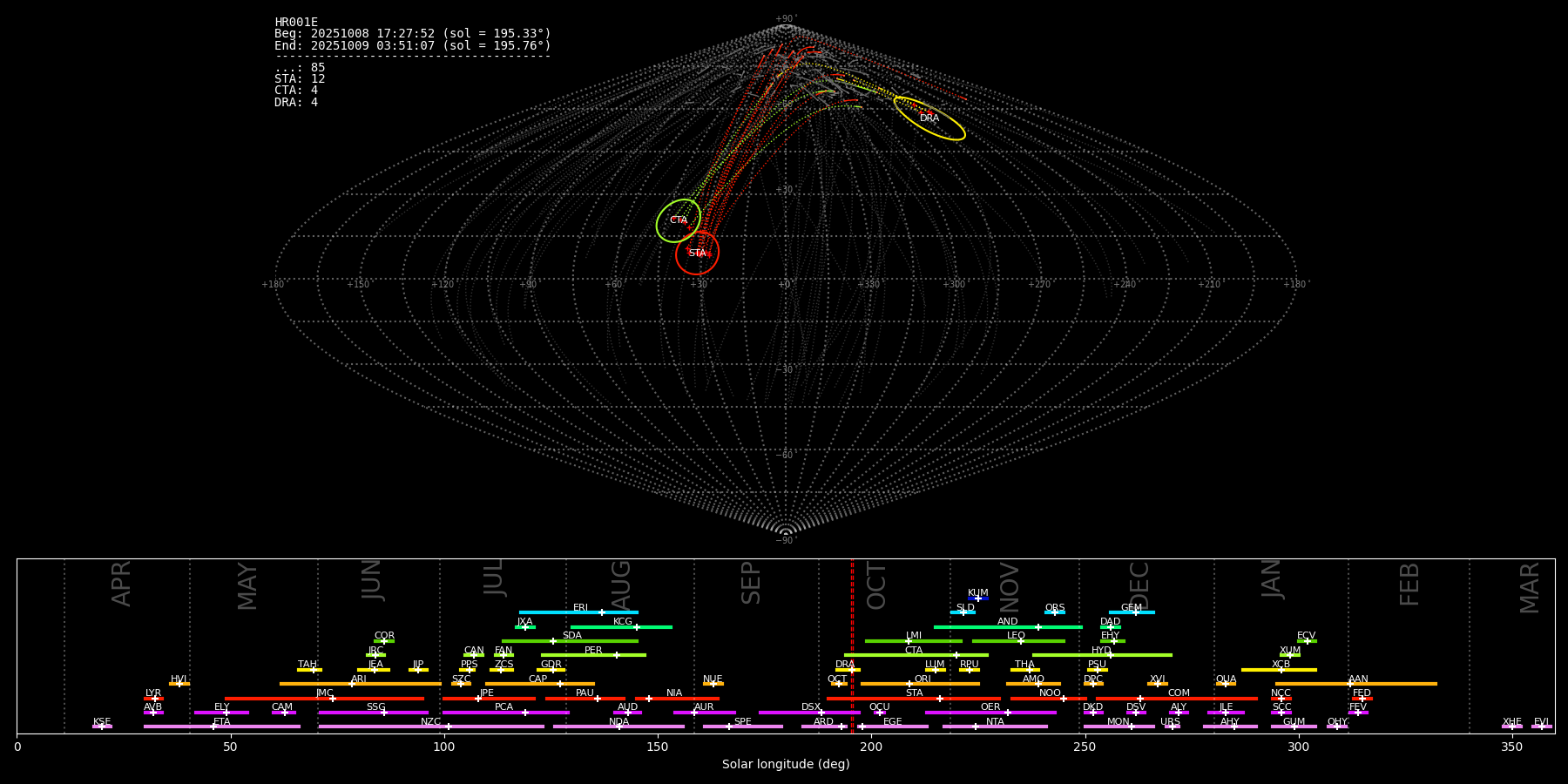Click the green AND activity bar
1568x784 pixels.
(976, 627)
